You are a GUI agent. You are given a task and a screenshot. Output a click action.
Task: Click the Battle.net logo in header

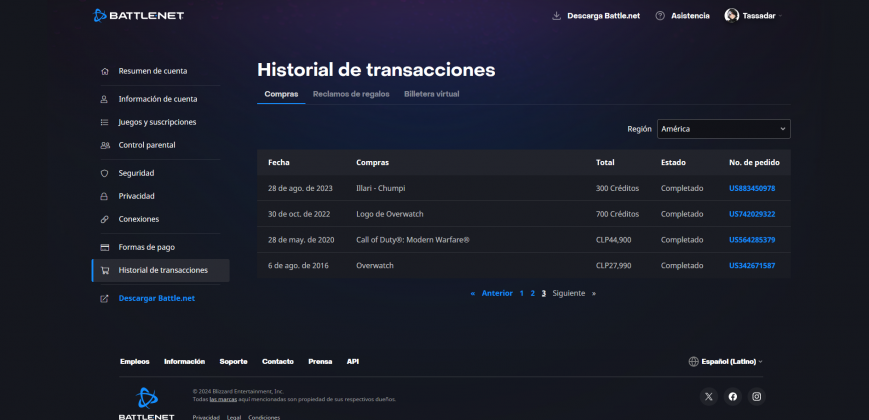[139, 16]
